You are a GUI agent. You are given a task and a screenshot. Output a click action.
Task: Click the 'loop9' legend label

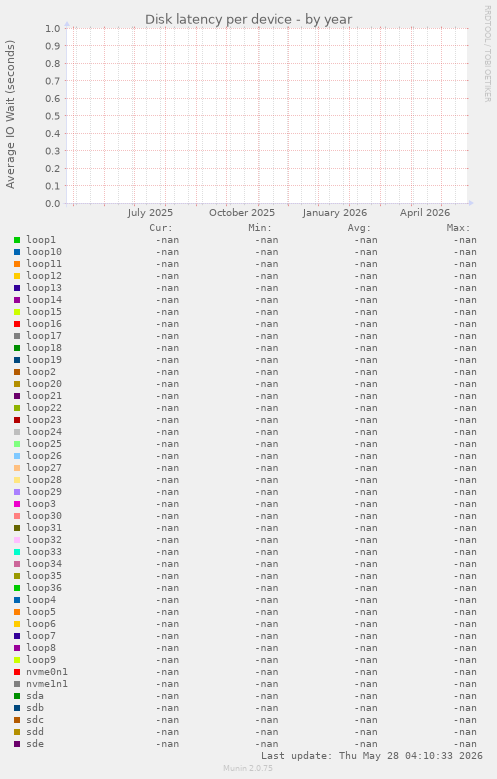(41, 660)
